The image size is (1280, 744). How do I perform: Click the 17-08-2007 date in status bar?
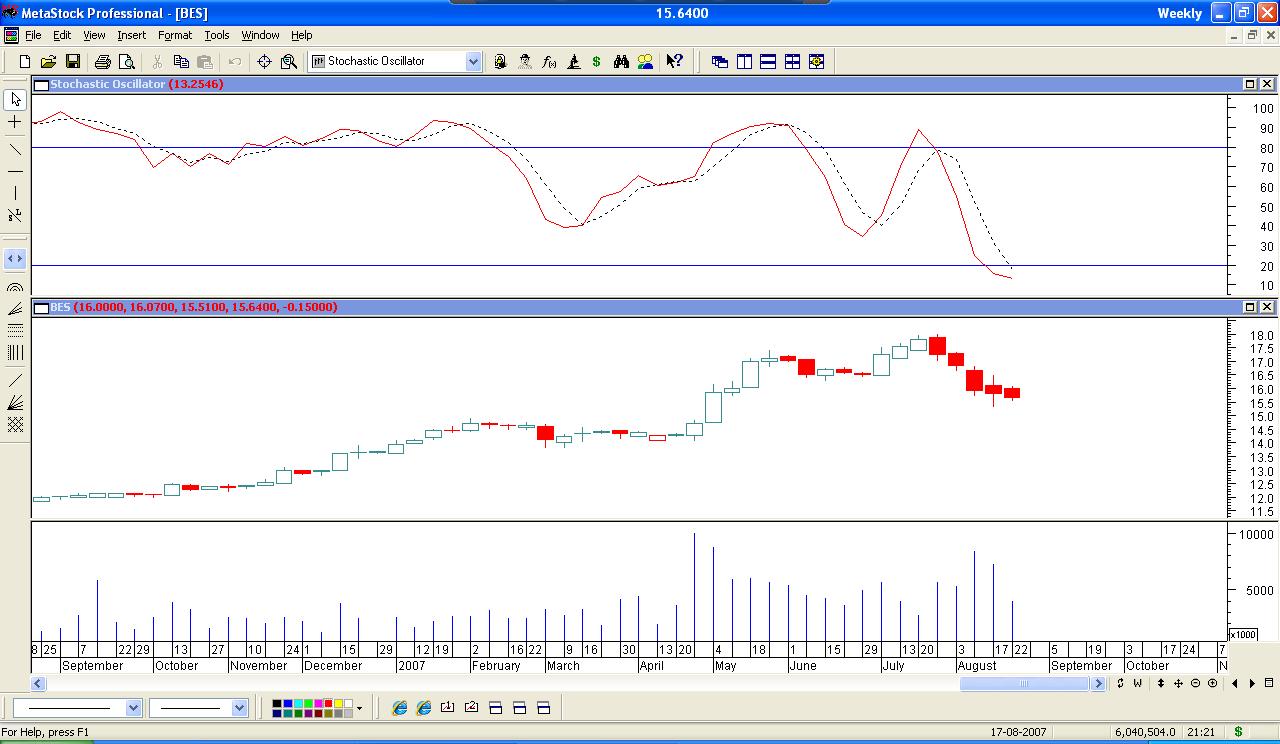[1019, 732]
